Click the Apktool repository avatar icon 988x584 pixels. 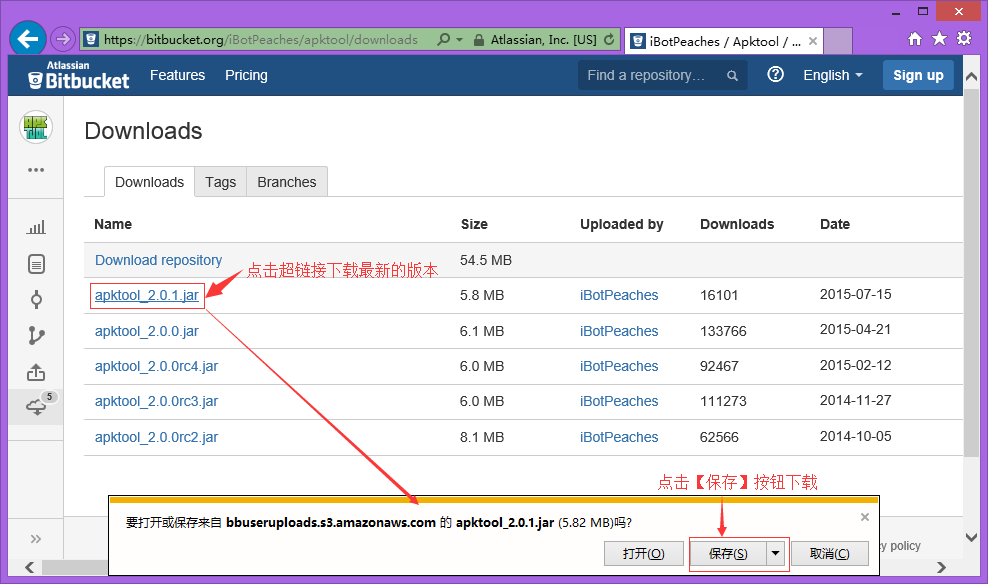click(36, 127)
